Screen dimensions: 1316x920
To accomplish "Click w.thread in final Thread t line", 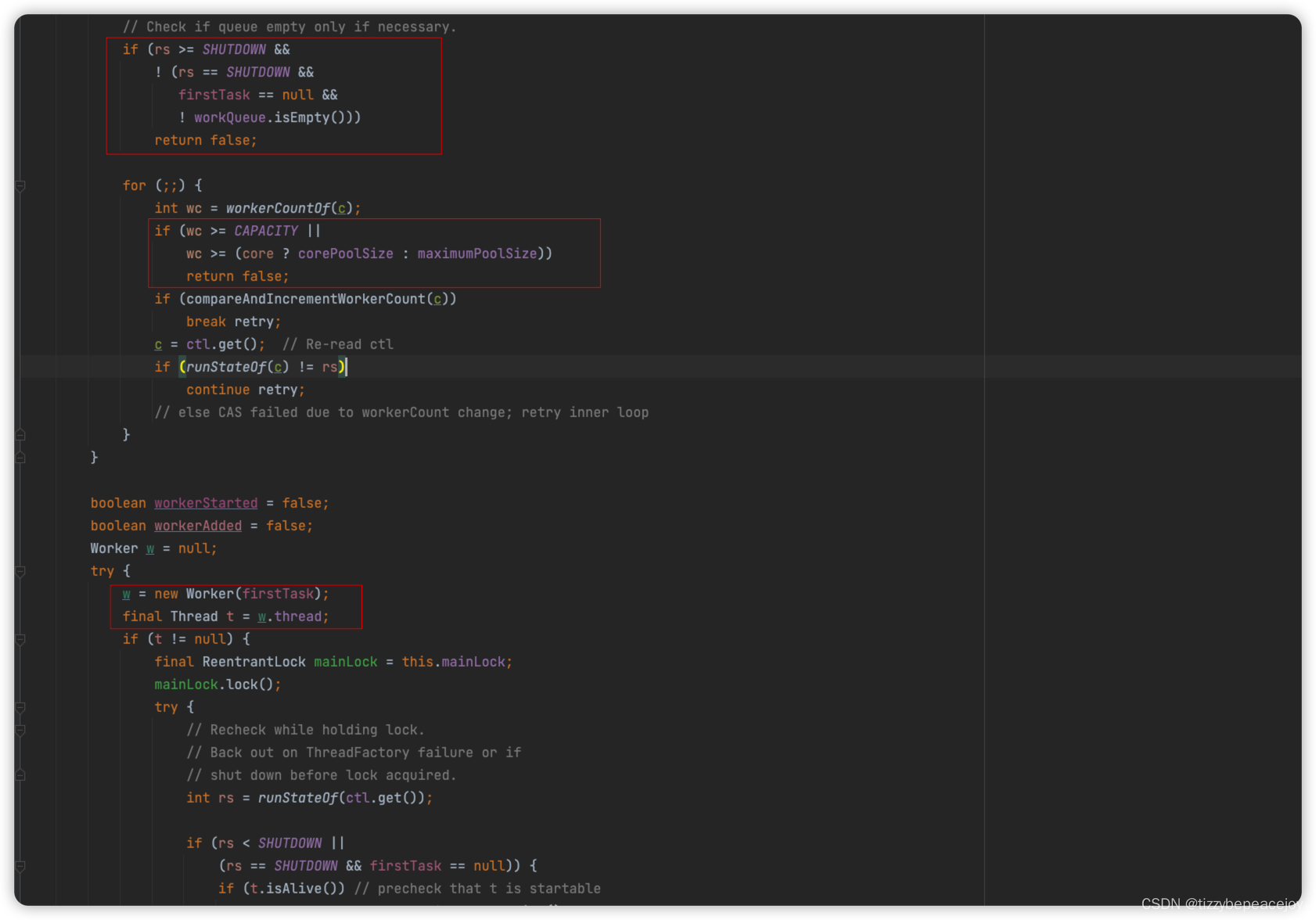I will (289, 616).
